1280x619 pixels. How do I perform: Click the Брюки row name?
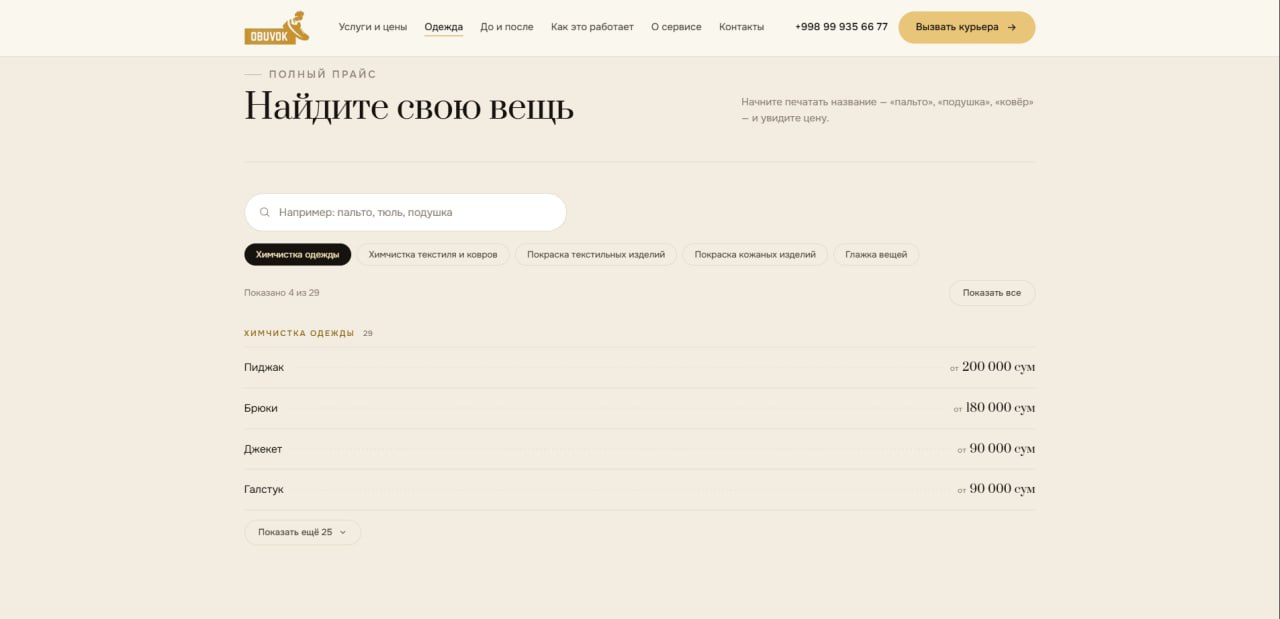click(261, 408)
